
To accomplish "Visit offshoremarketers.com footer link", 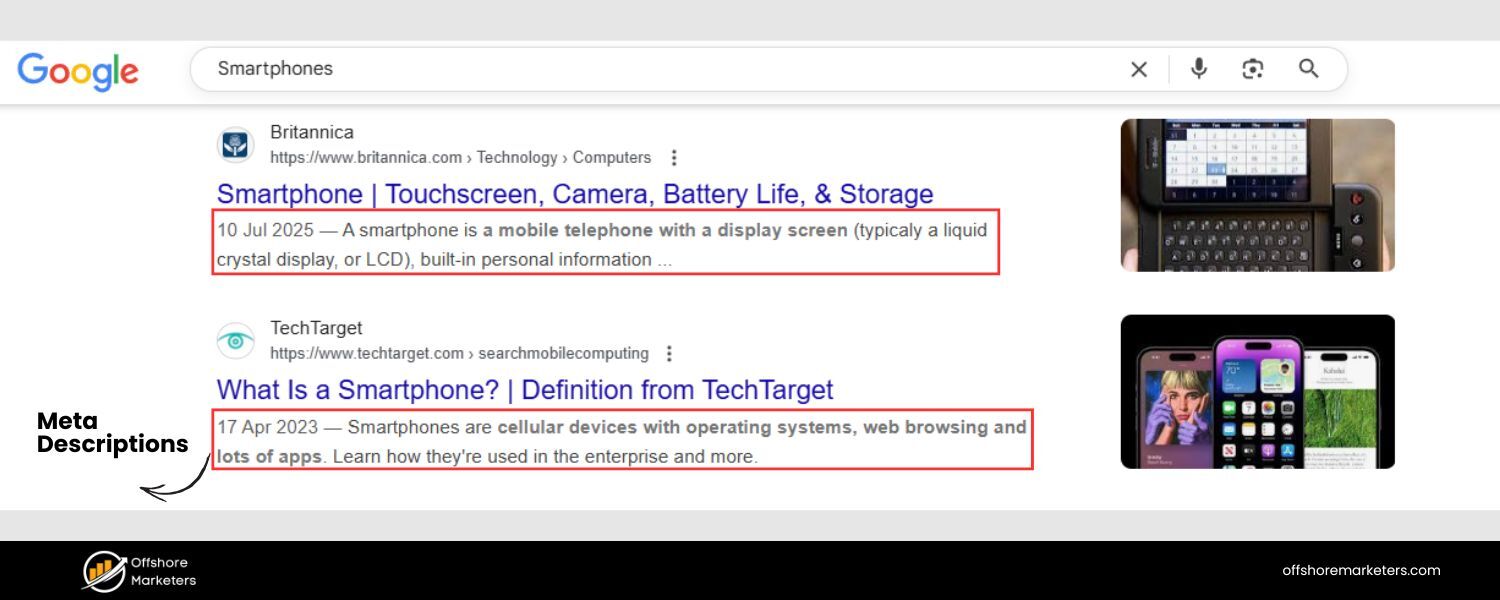I will tap(1361, 571).
